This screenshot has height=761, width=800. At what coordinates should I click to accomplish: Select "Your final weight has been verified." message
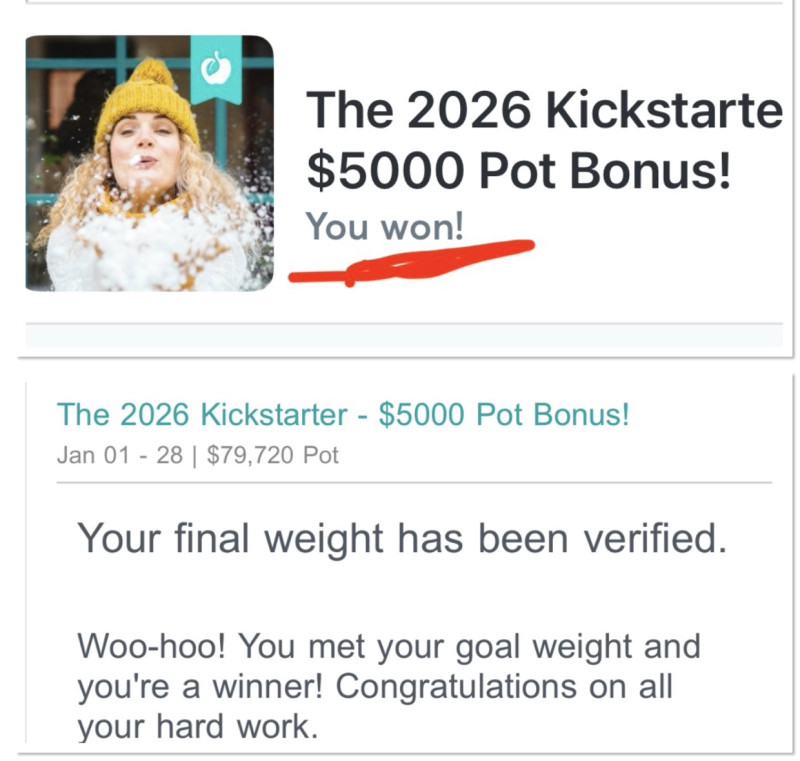pyautogui.click(x=399, y=539)
